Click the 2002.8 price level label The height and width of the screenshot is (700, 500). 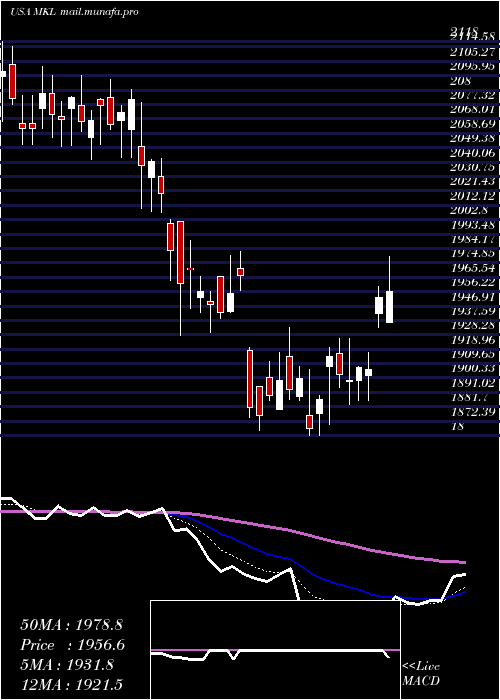click(469, 210)
